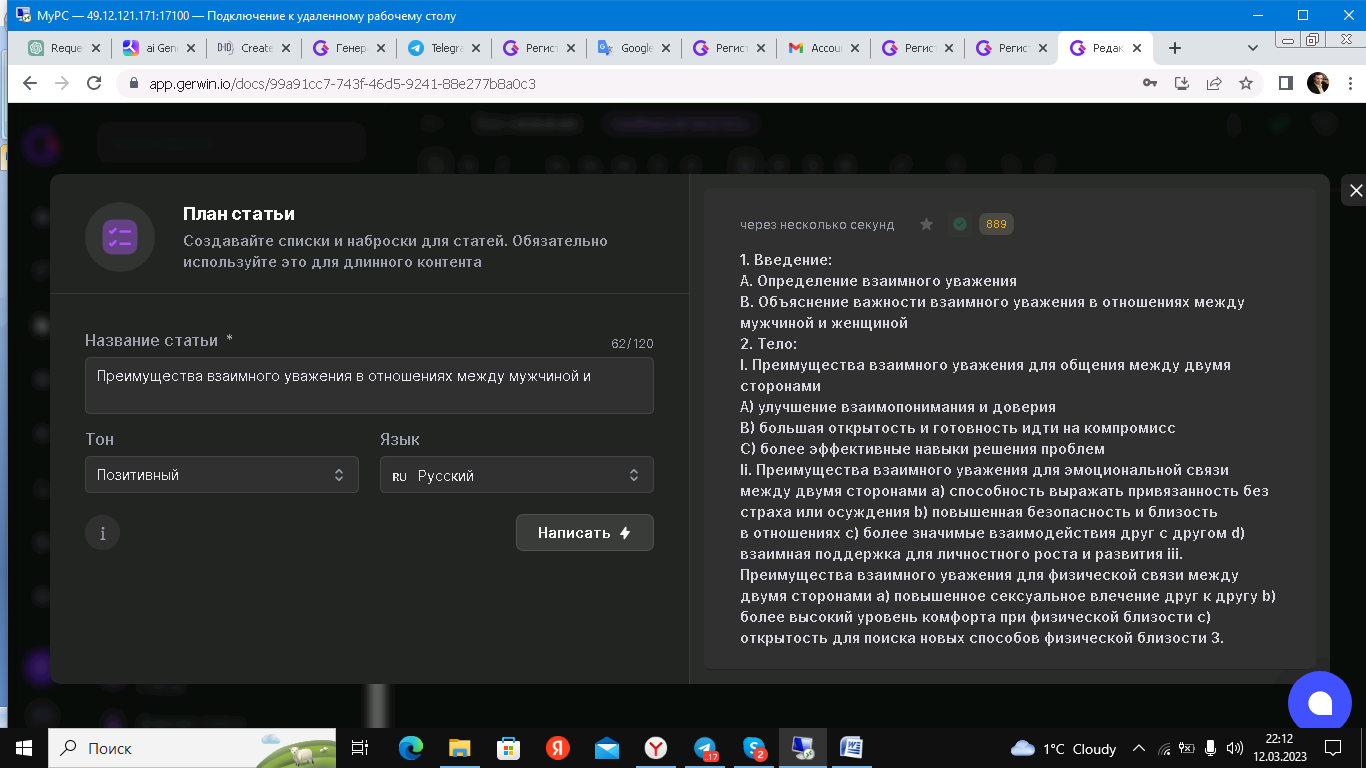The height and width of the screenshot is (768, 1366).
Task: Click the green checkmark next to the result
Action: pyautogui.click(x=959, y=224)
